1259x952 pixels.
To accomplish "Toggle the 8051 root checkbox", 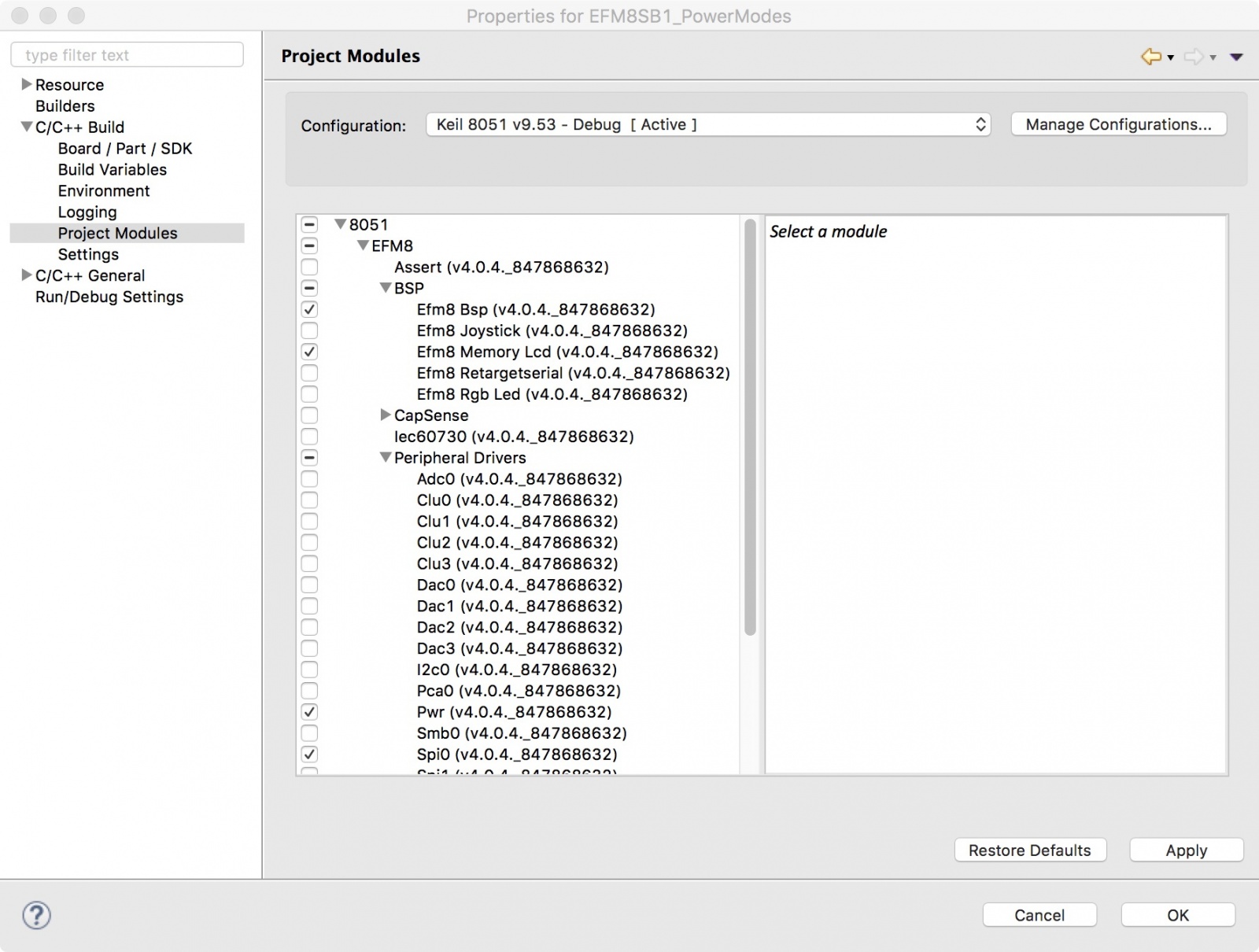I will pos(309,224).
